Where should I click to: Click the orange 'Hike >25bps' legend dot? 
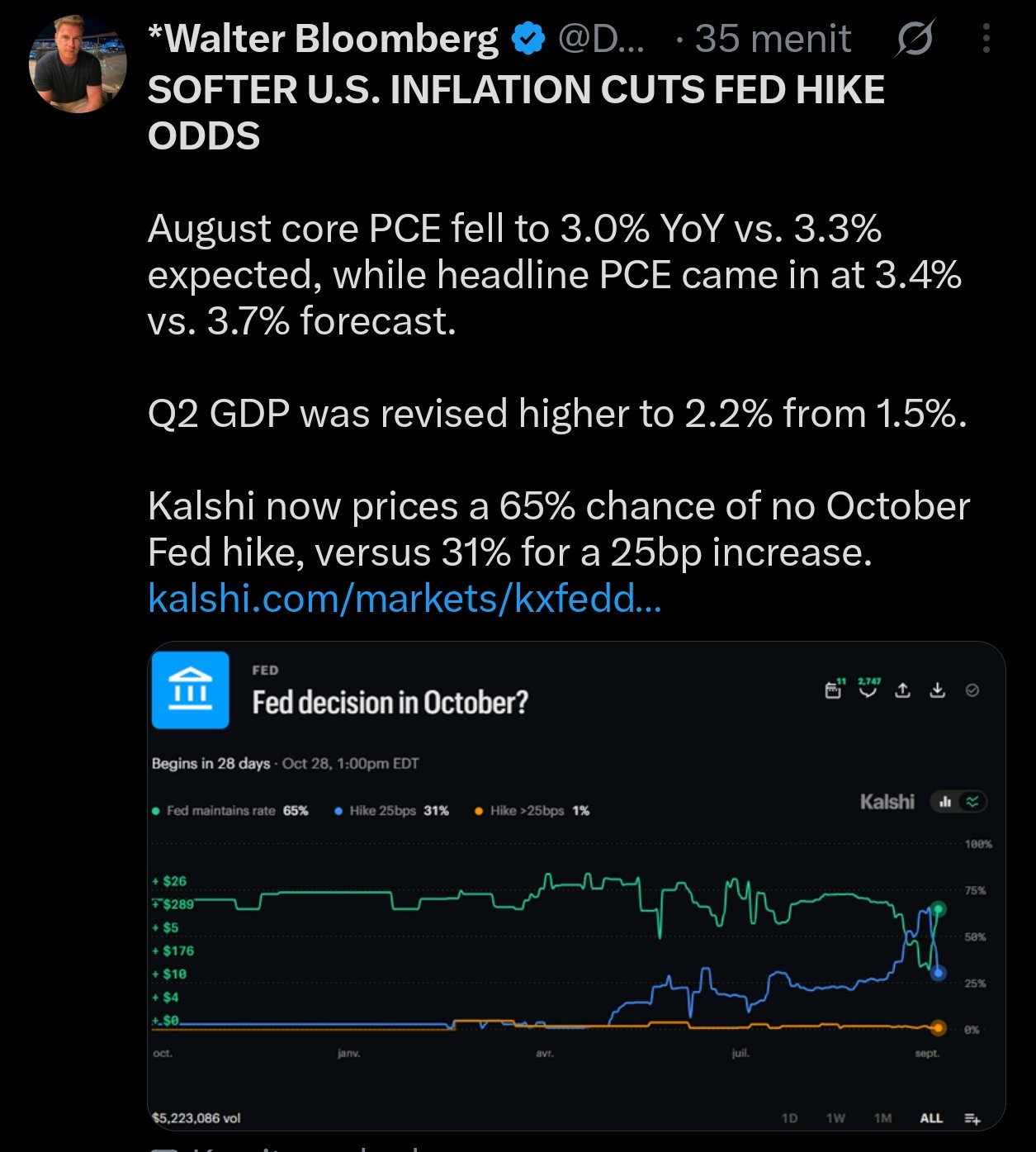point(479,811)
